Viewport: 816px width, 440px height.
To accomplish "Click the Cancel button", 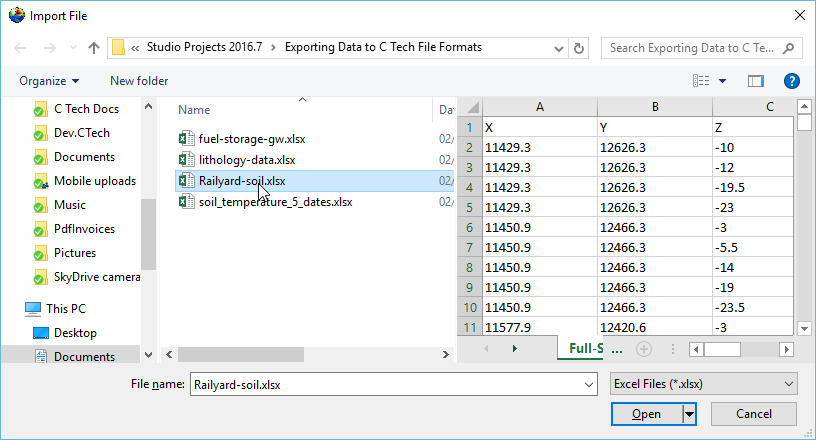I will (753, 414).
